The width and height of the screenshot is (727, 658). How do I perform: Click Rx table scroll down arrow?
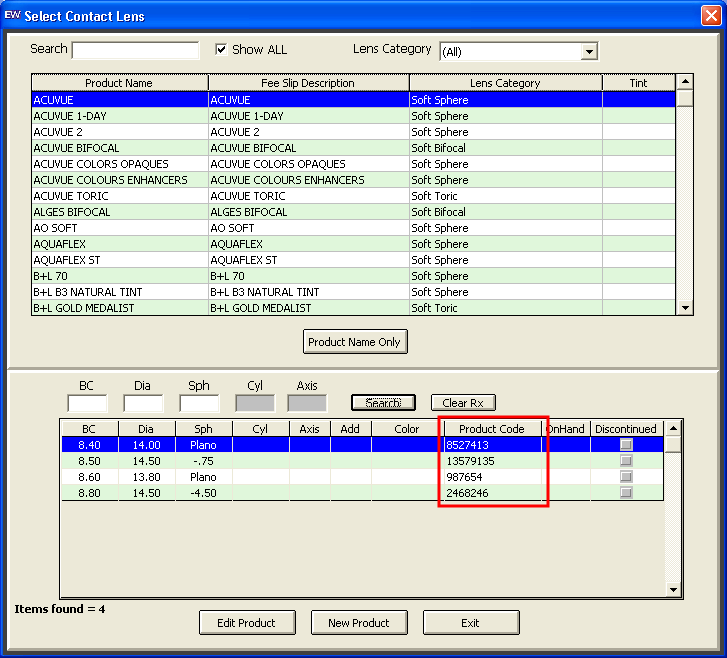pos(673,589)
